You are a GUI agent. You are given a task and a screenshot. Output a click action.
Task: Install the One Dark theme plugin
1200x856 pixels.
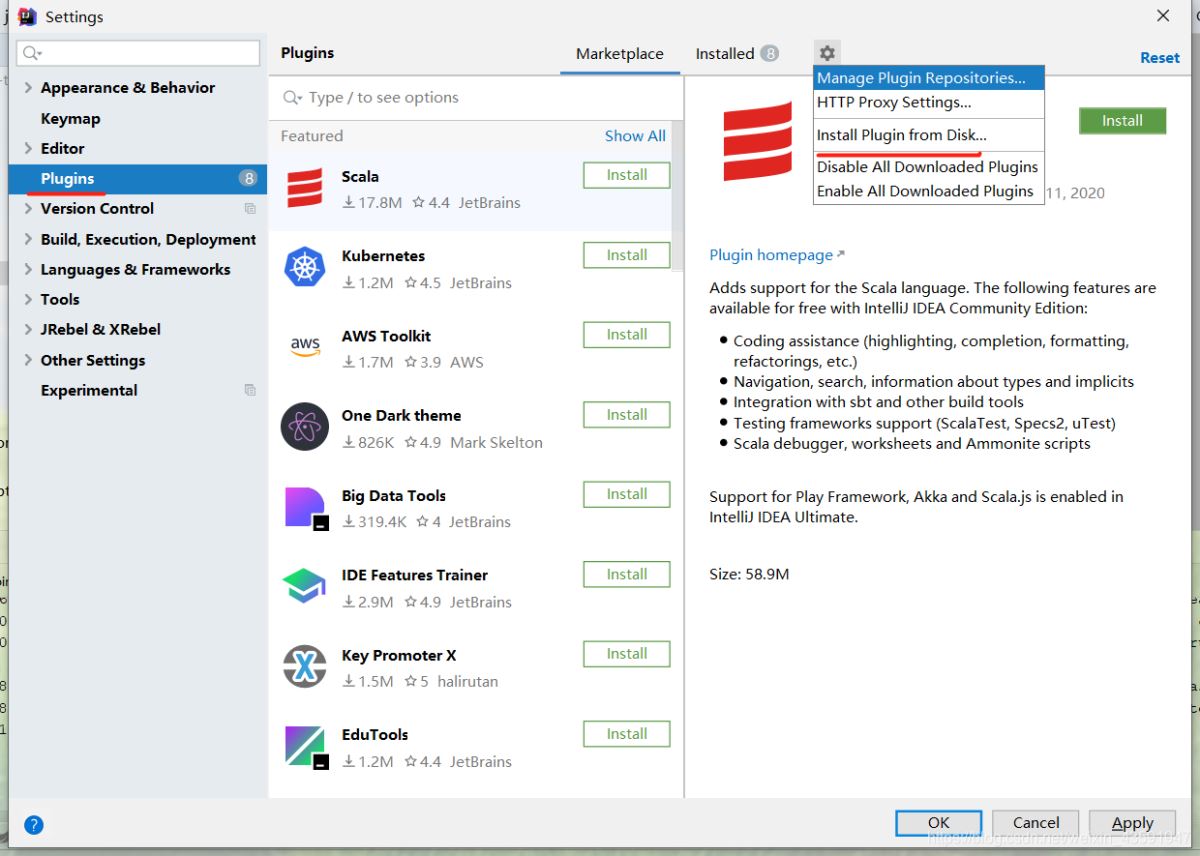(x=627, y=414)
